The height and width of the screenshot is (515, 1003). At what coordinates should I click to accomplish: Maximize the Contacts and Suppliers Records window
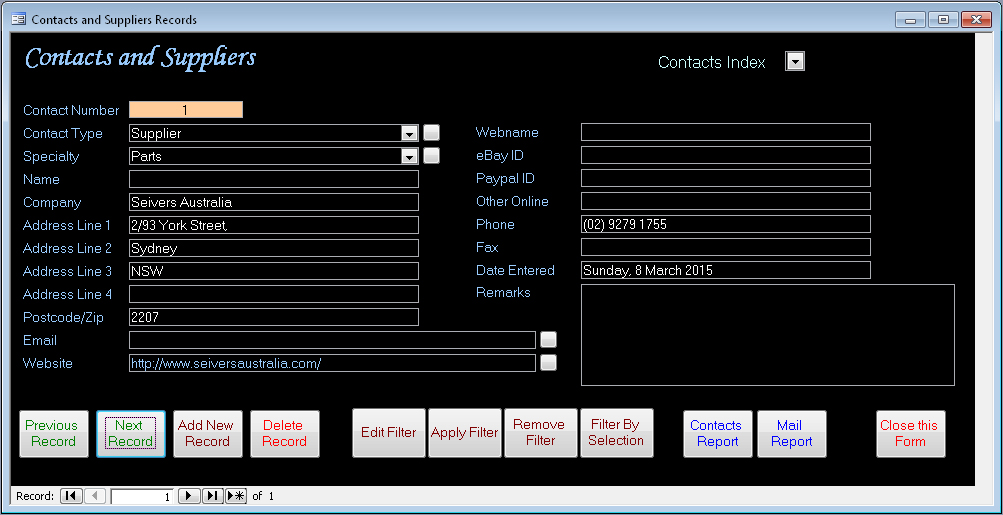[943, 20]
